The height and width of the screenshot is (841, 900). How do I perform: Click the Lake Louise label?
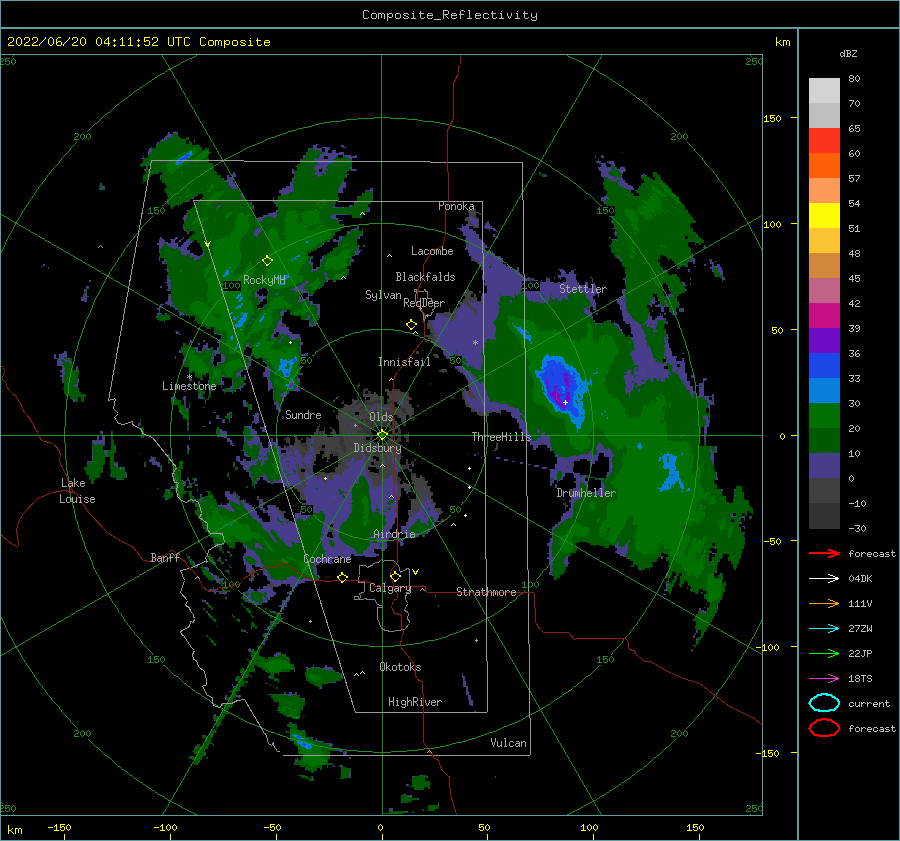click(77, 491)
